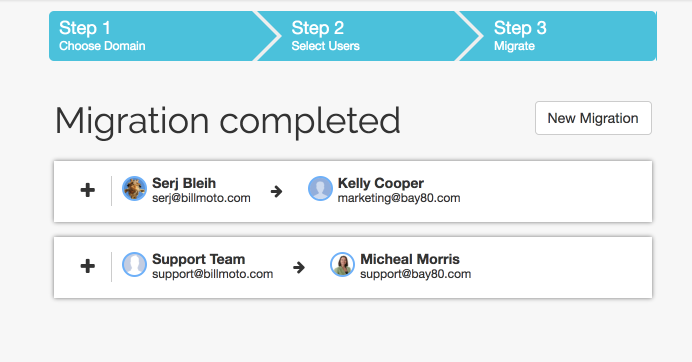692x362 pixels.
Task: Click Kelly Cooper's placeholder avatar
Action: [320, 189]
